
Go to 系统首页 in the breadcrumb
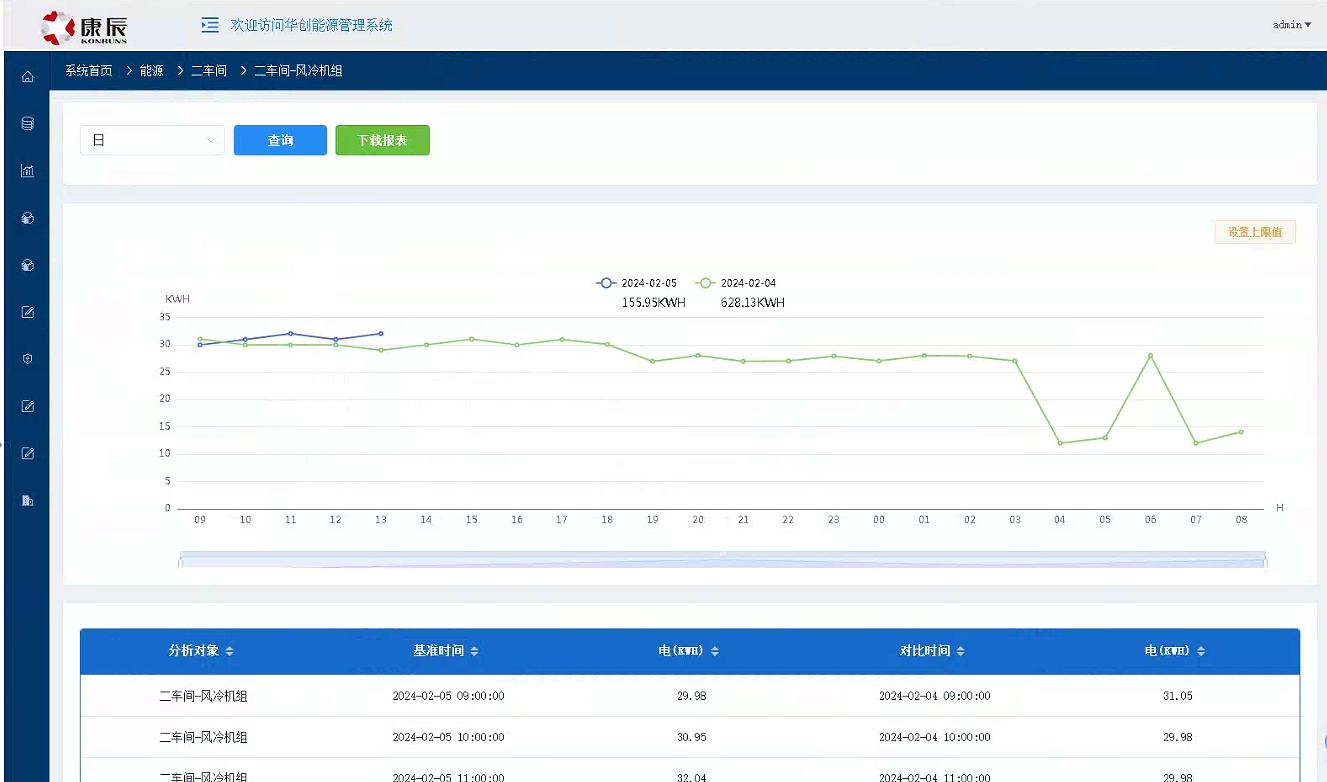point(89,71)
